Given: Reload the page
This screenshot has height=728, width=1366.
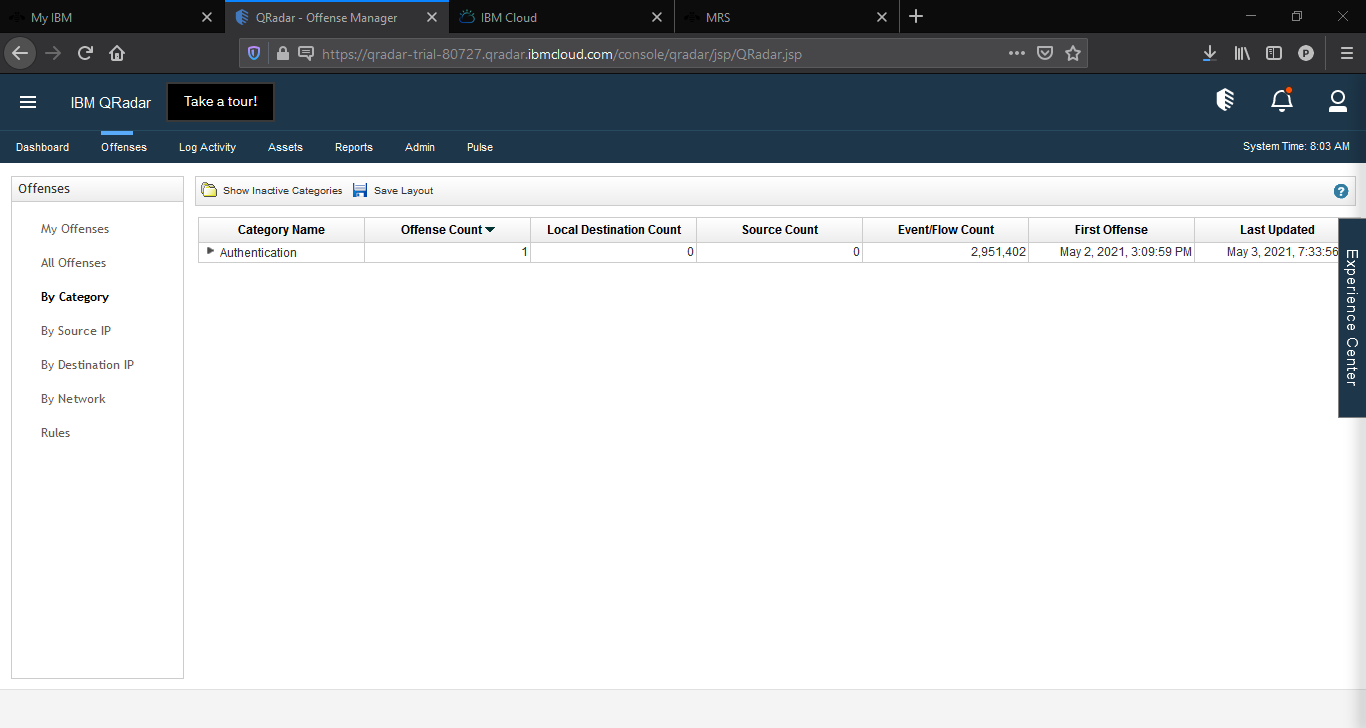Looking at the screenshot, I should 85,53.
